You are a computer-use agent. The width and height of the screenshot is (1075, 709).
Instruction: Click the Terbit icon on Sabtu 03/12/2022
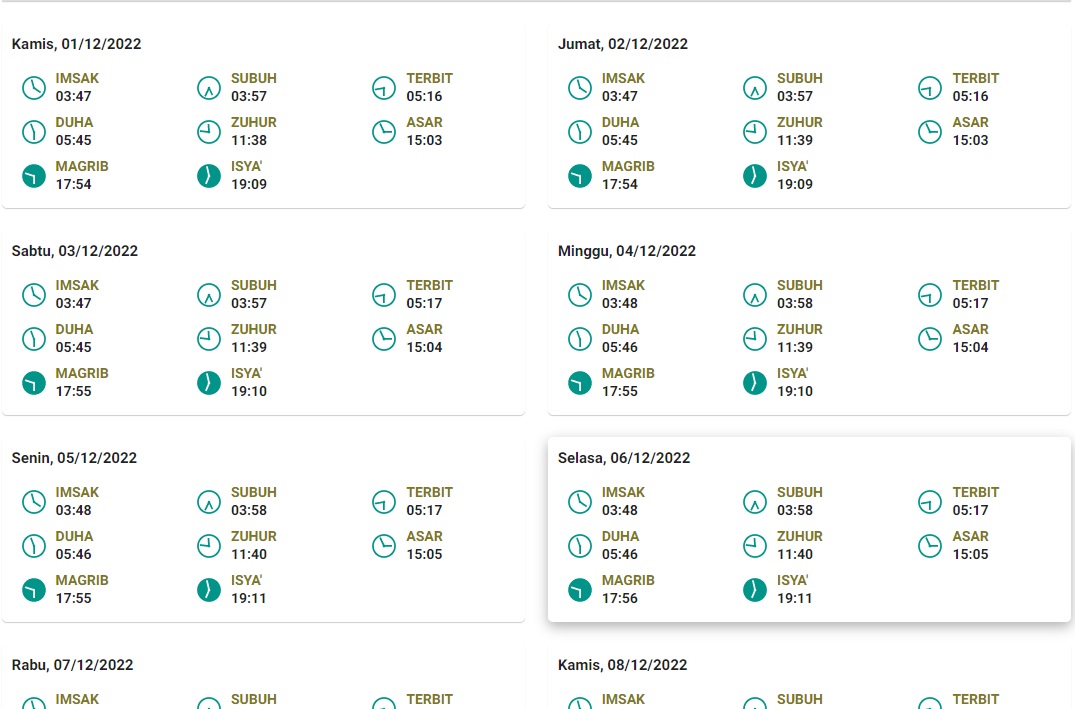click(x=384, y=294)
